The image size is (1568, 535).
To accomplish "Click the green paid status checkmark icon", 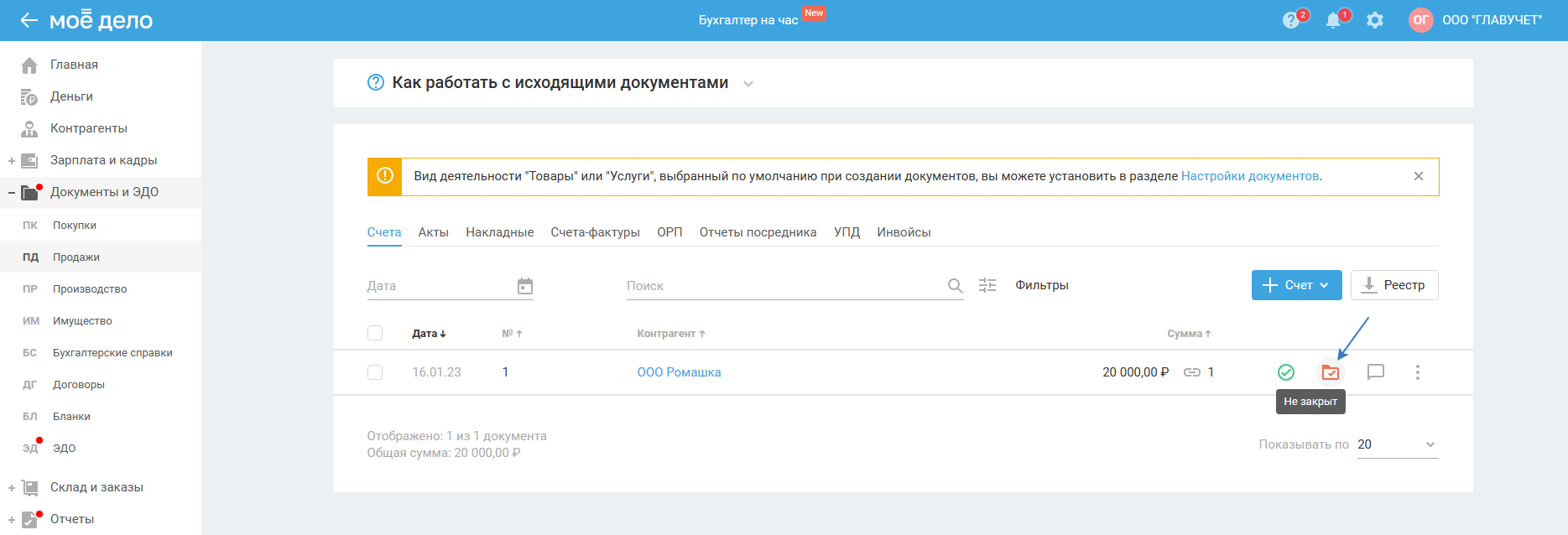I will tap(1285, 372).
